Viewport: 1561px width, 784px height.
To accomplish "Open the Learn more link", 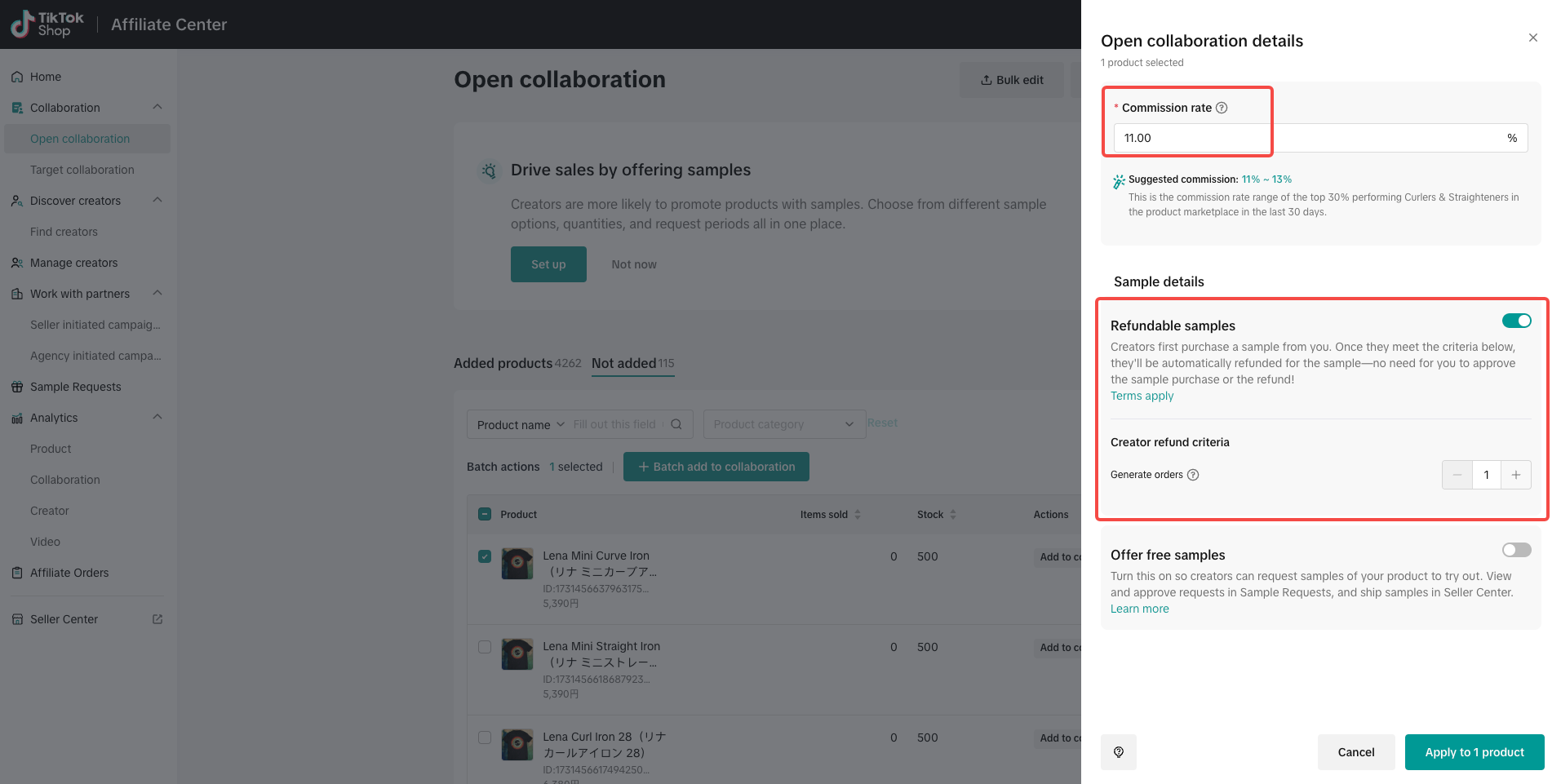I will [x=1139, y=609].
